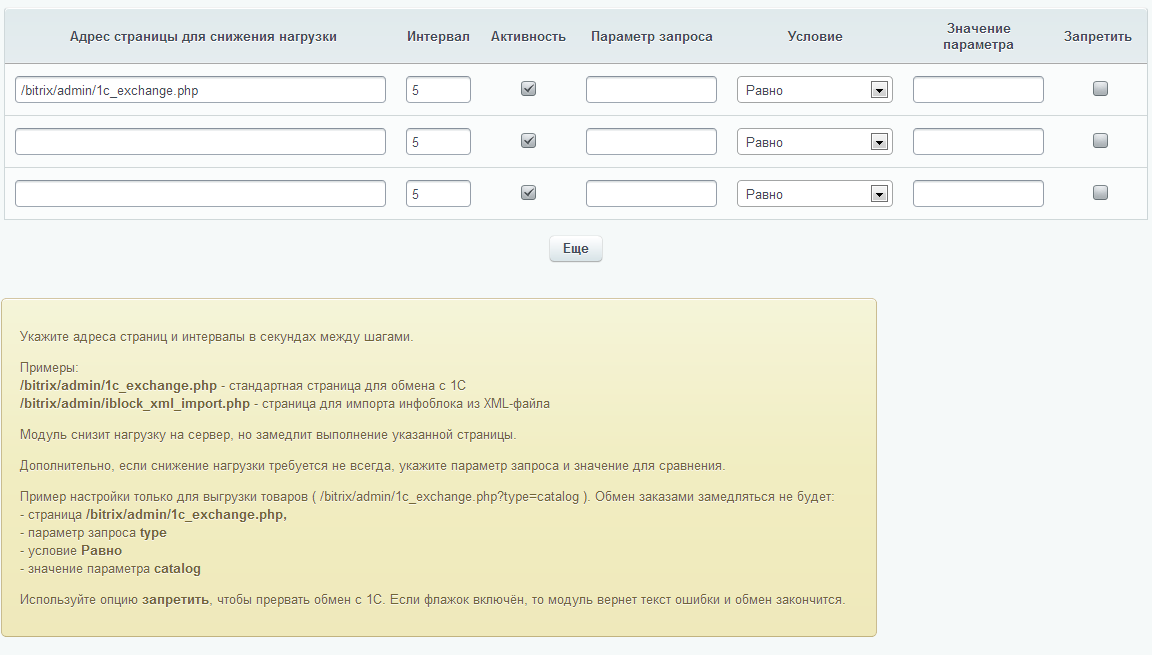Check Запретить checkbox in second row
1152x655 pixels.
[1100, 141]
